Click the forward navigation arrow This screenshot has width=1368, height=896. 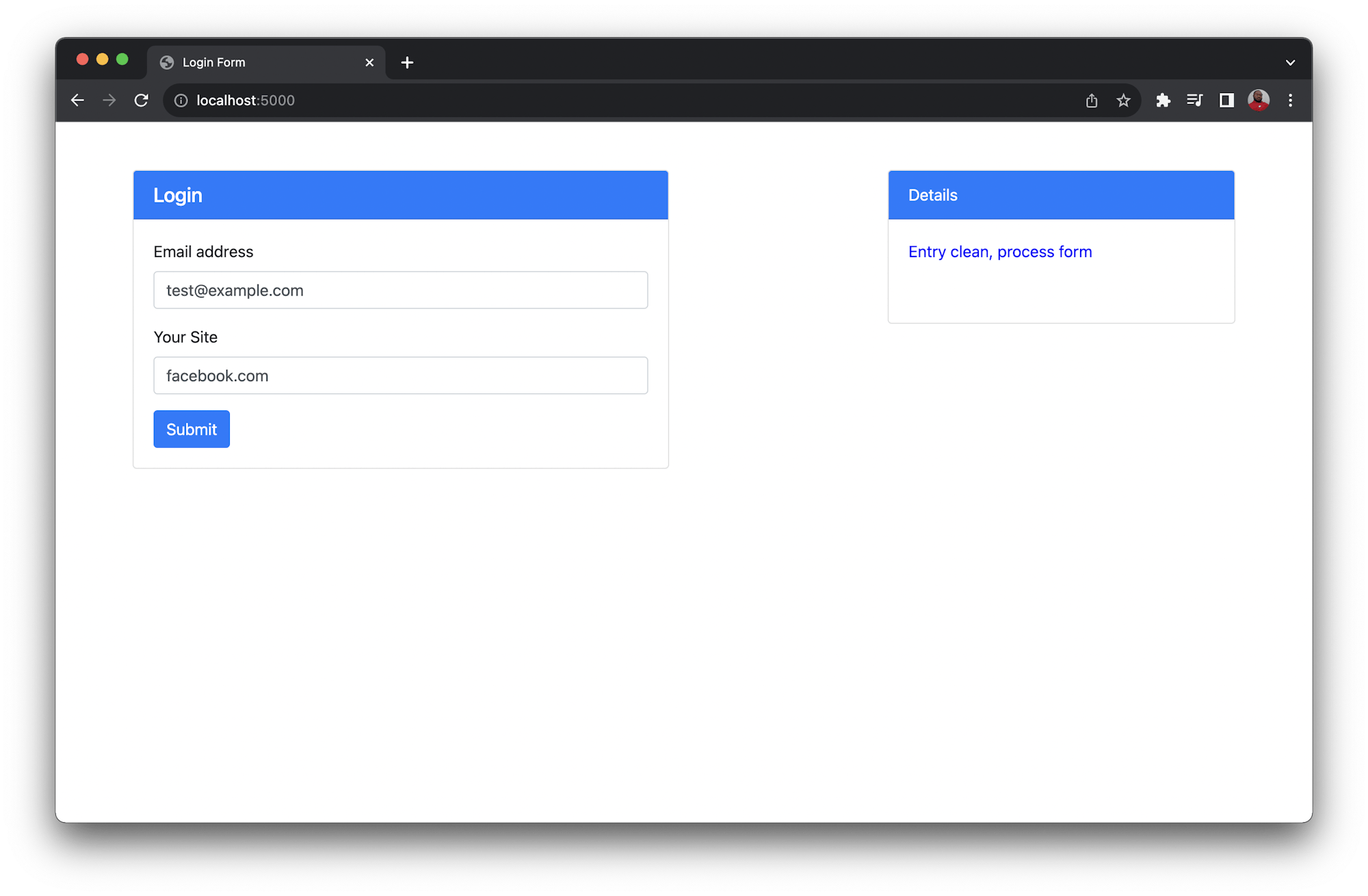click(109, 100)
